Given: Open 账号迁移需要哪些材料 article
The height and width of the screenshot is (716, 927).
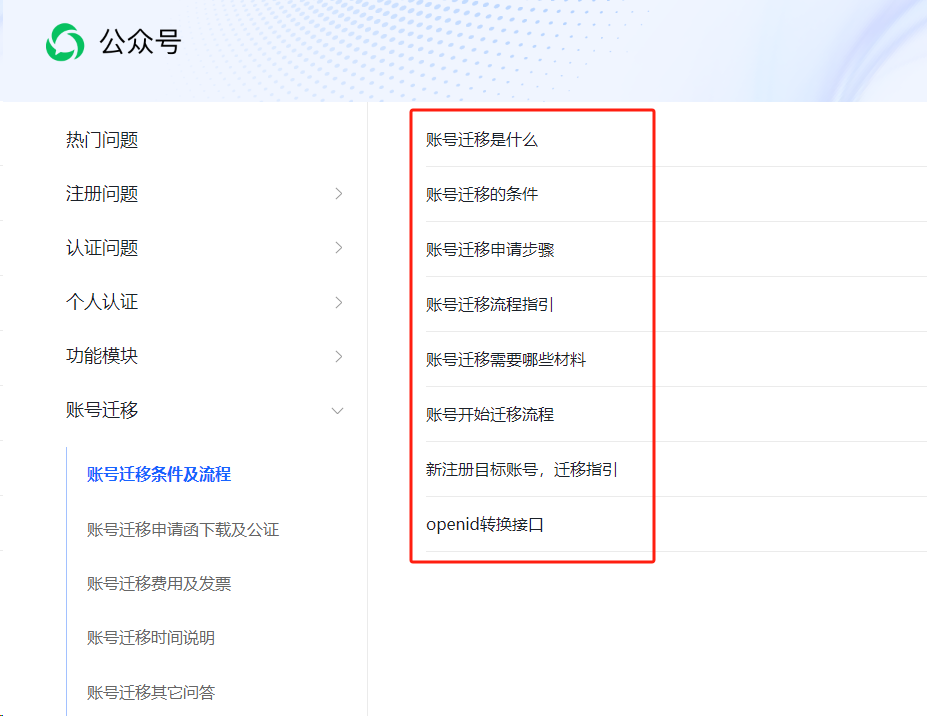Looking at the screenshot, I should pyautogui.click(x=506, y=359).
